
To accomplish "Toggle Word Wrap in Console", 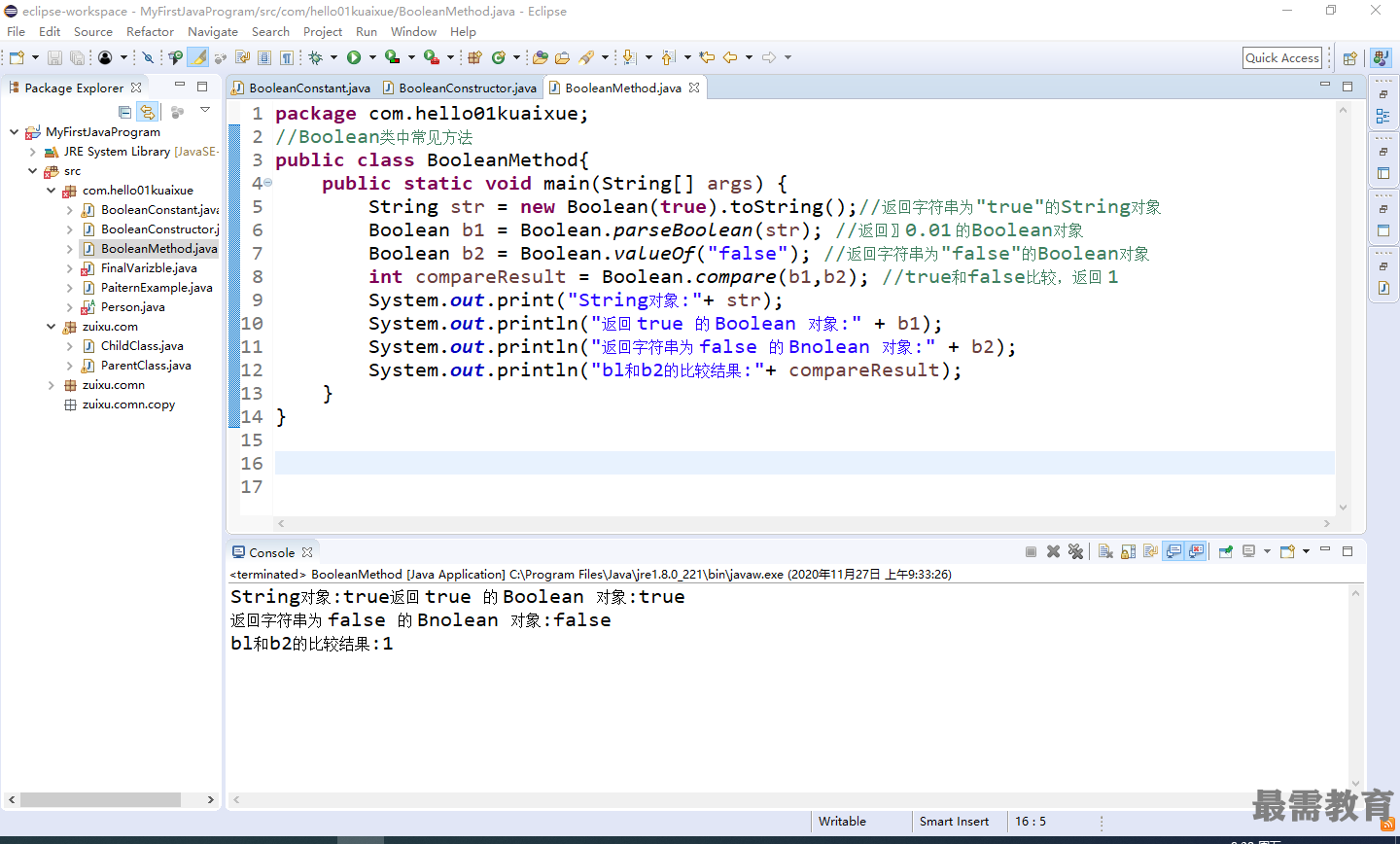I will tap(1150, 551).
